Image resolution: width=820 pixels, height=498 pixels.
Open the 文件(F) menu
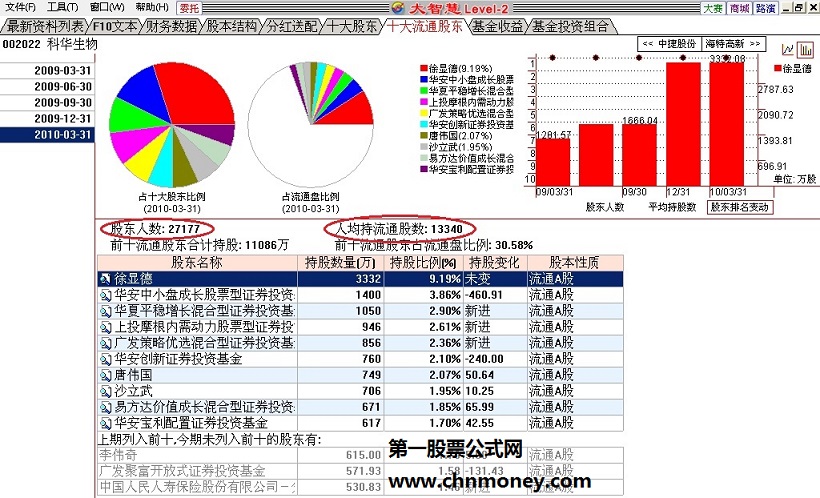pyautogui.click(x=20, y=7)
